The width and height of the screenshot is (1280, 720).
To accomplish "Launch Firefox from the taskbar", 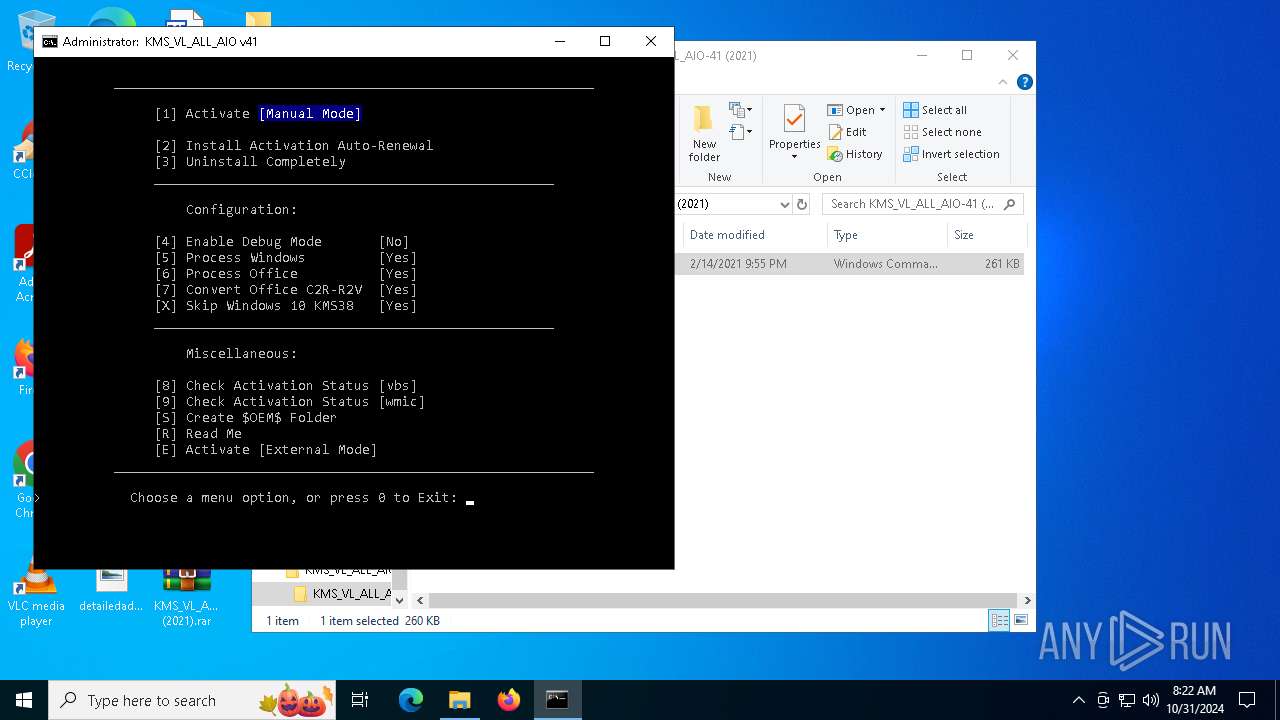I will coord(509,700).
